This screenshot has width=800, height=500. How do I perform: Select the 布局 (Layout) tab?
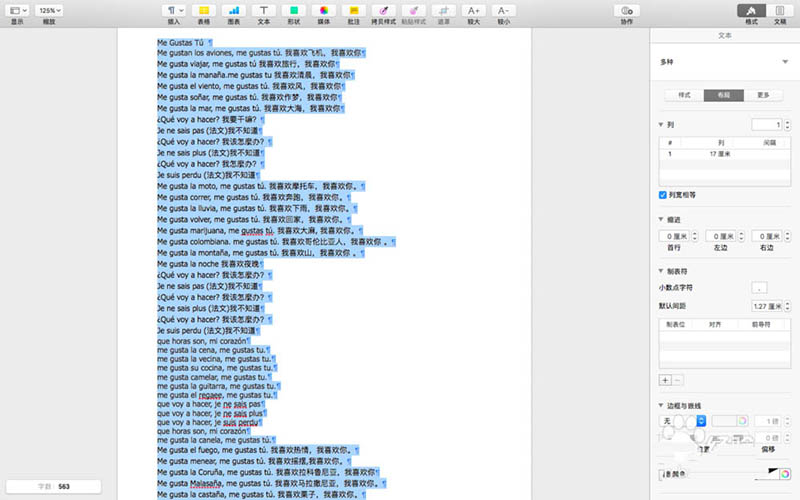click(x=723, y=95)
